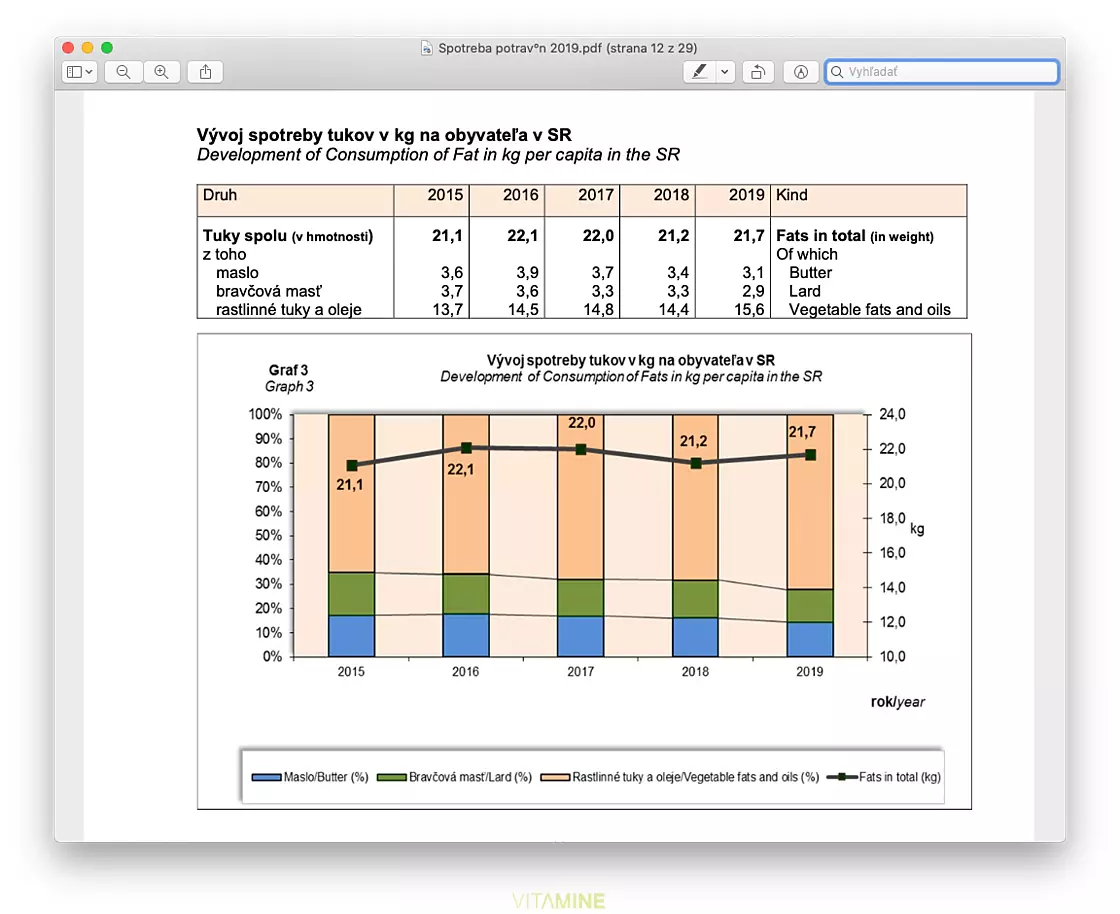
Task: Click the 22,0 data label on chart
Action: [x=581, y=423]
